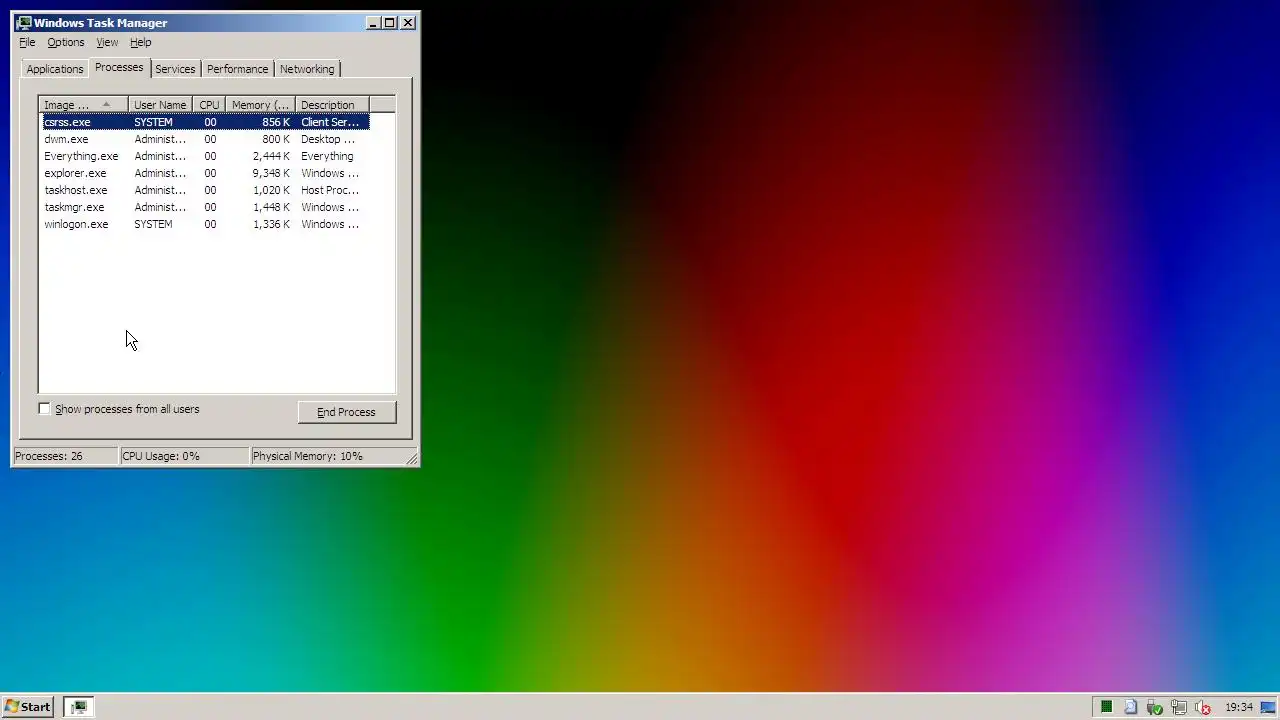Open the Help menu

point(140,42)
